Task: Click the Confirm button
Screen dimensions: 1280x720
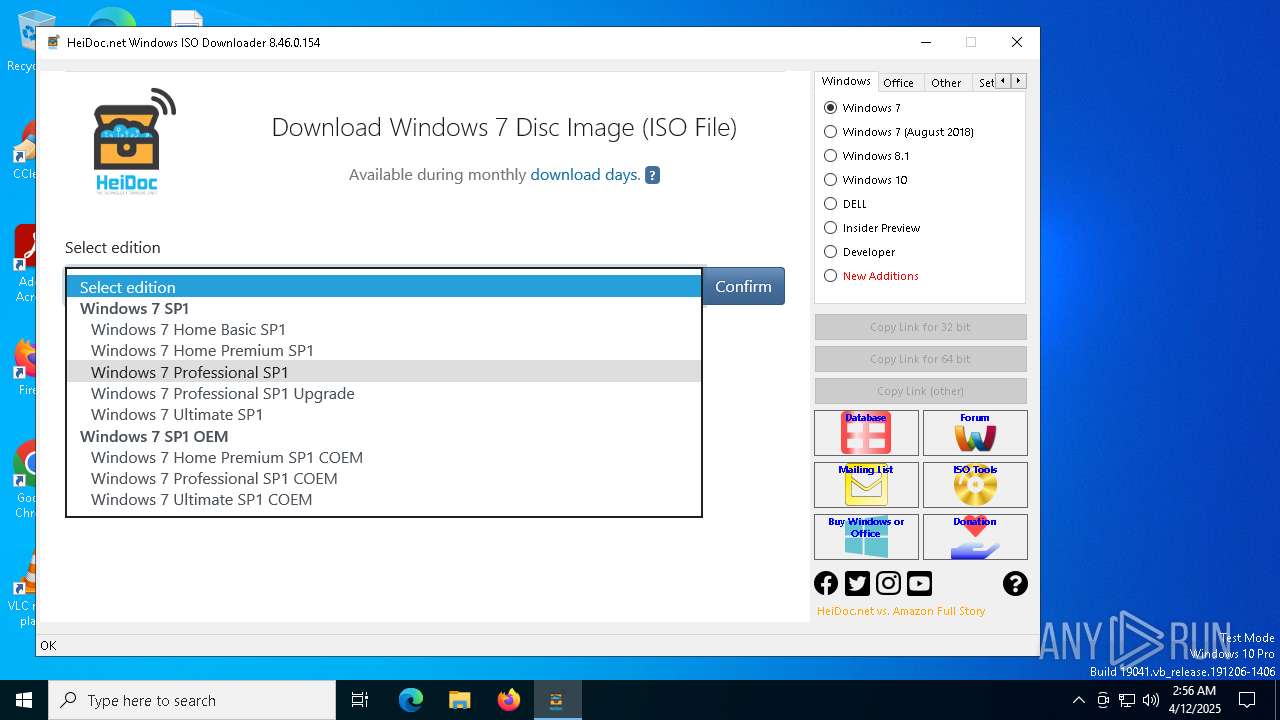Action: point(743,286)
